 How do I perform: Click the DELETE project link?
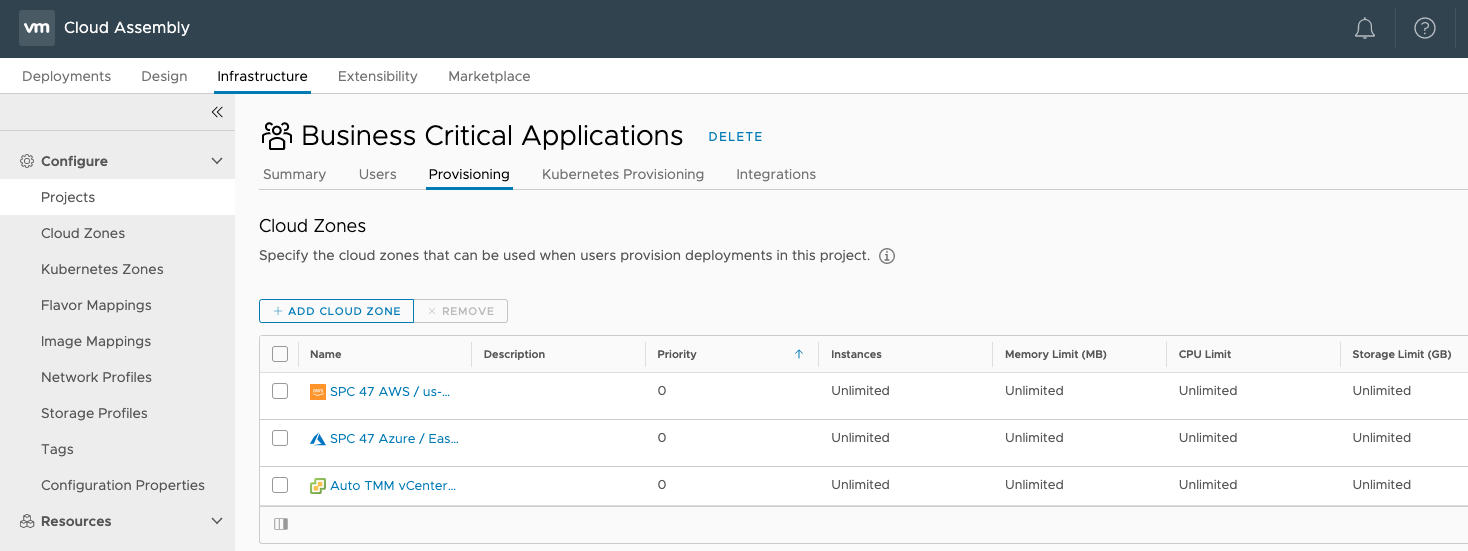coord(735,137)
